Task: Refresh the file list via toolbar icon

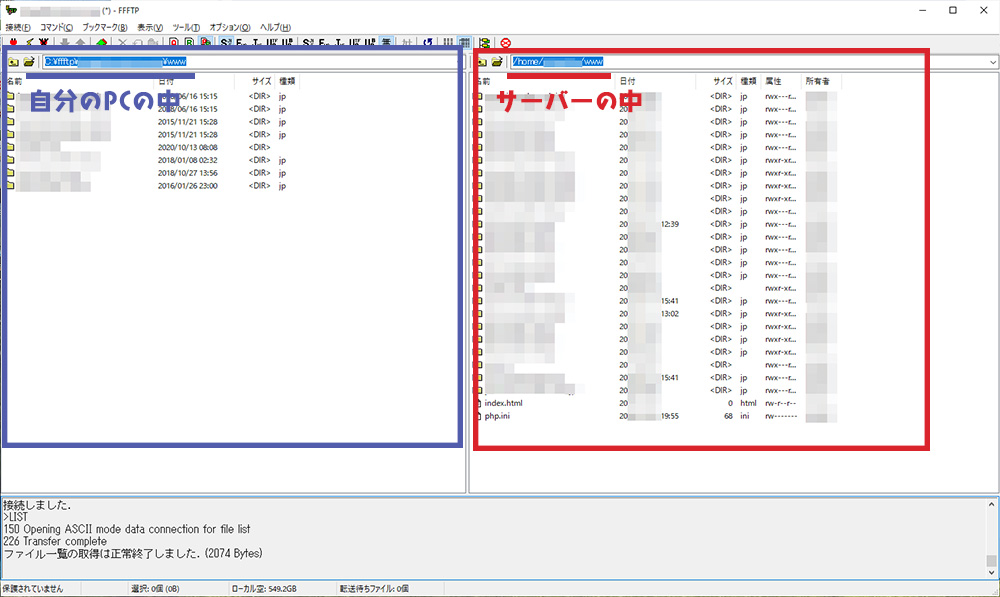Action: coord(428,43)
